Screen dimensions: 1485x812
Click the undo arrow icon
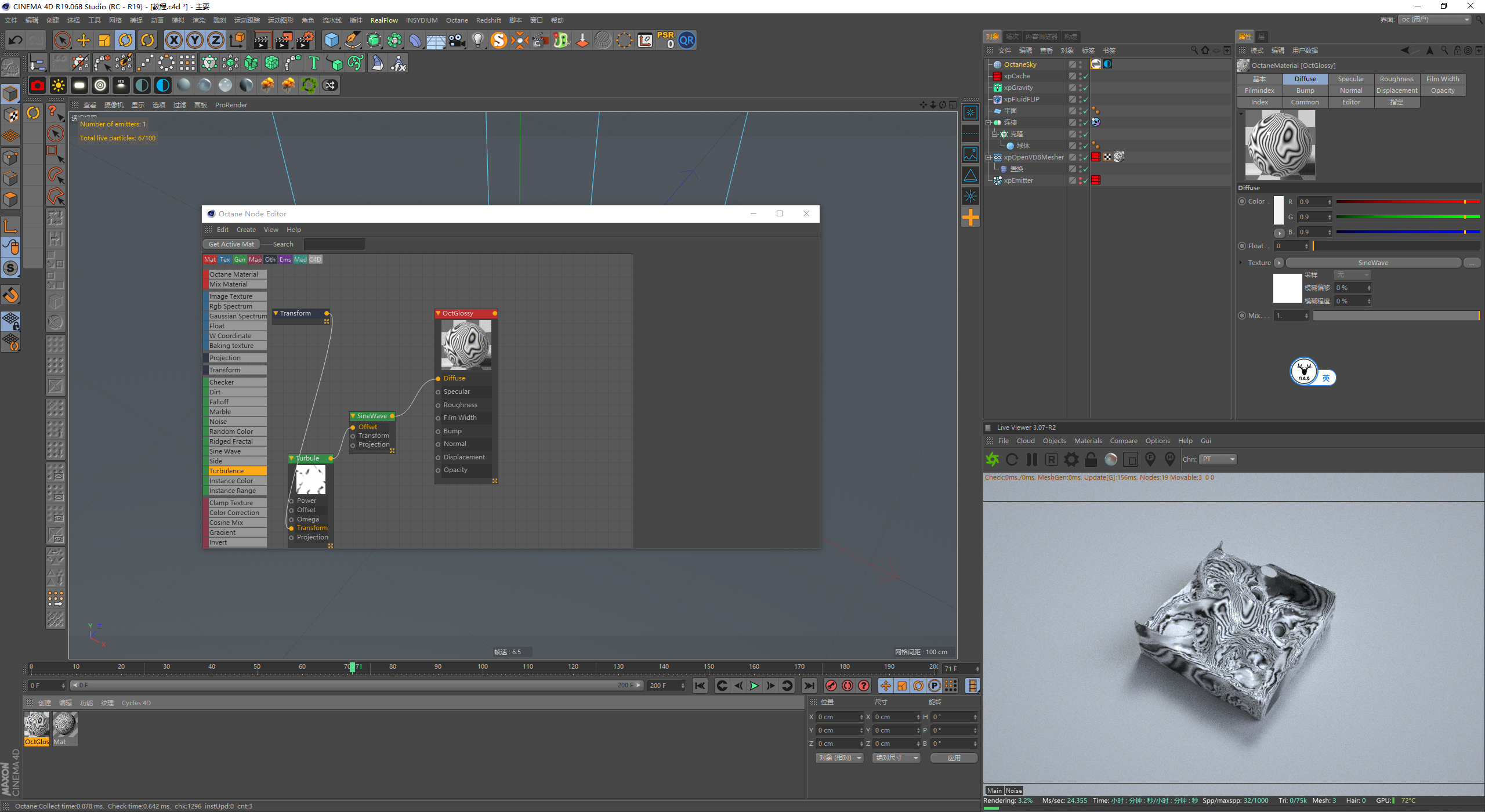tap(16, 40)
